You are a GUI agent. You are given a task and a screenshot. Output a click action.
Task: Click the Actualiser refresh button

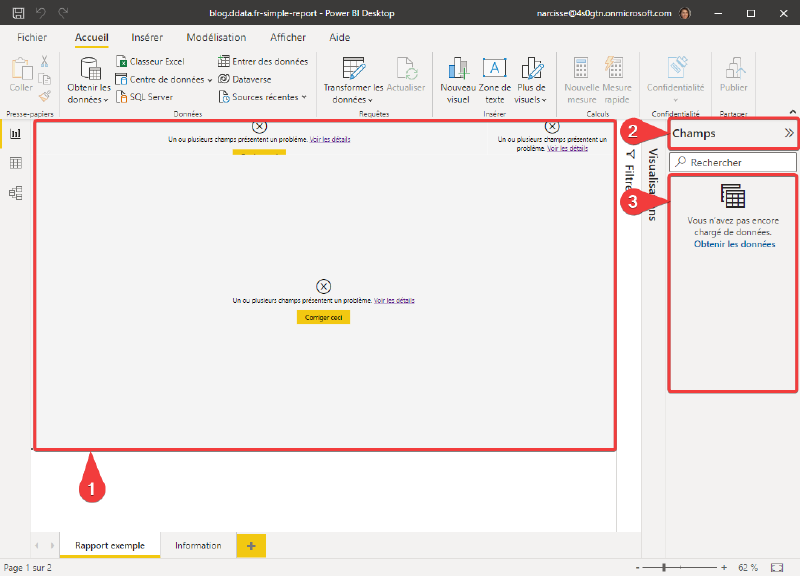tap(406, 75)
